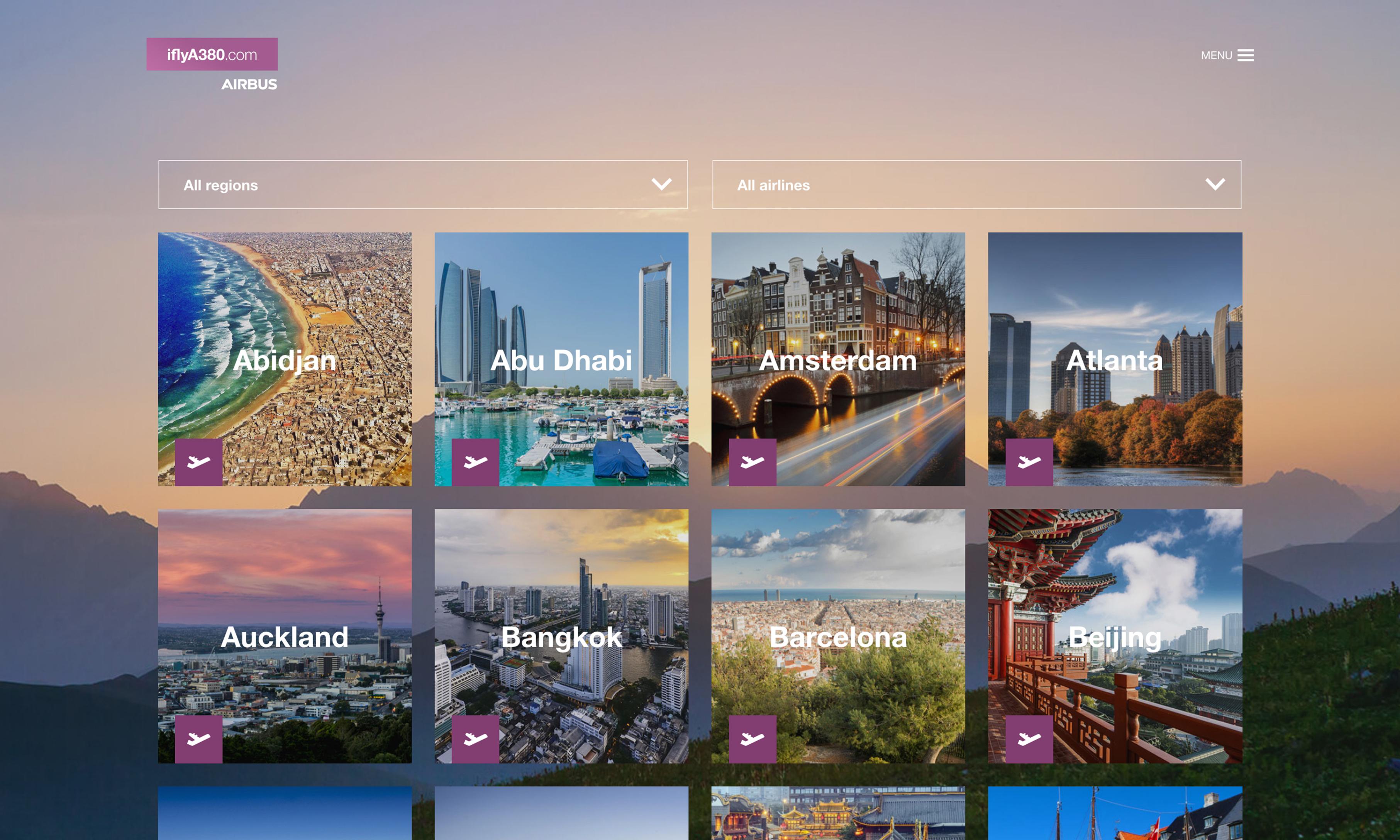Click the airplane icon on Amsterdam tile
The height and width of the screenshot is (840, 1400).
click(752, 462)
